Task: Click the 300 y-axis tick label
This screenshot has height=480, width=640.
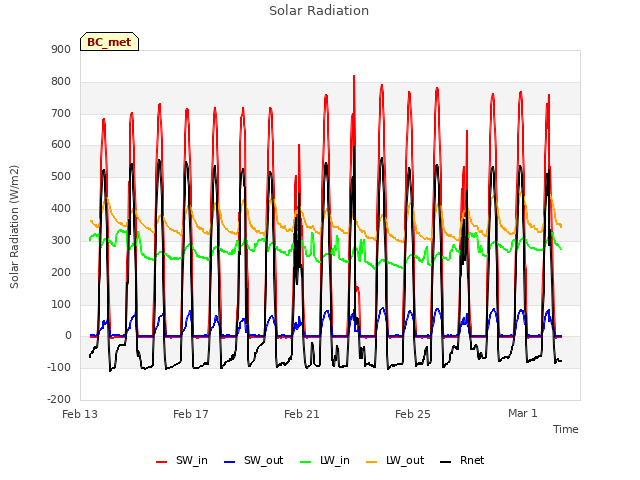Action: pos(61,240)
